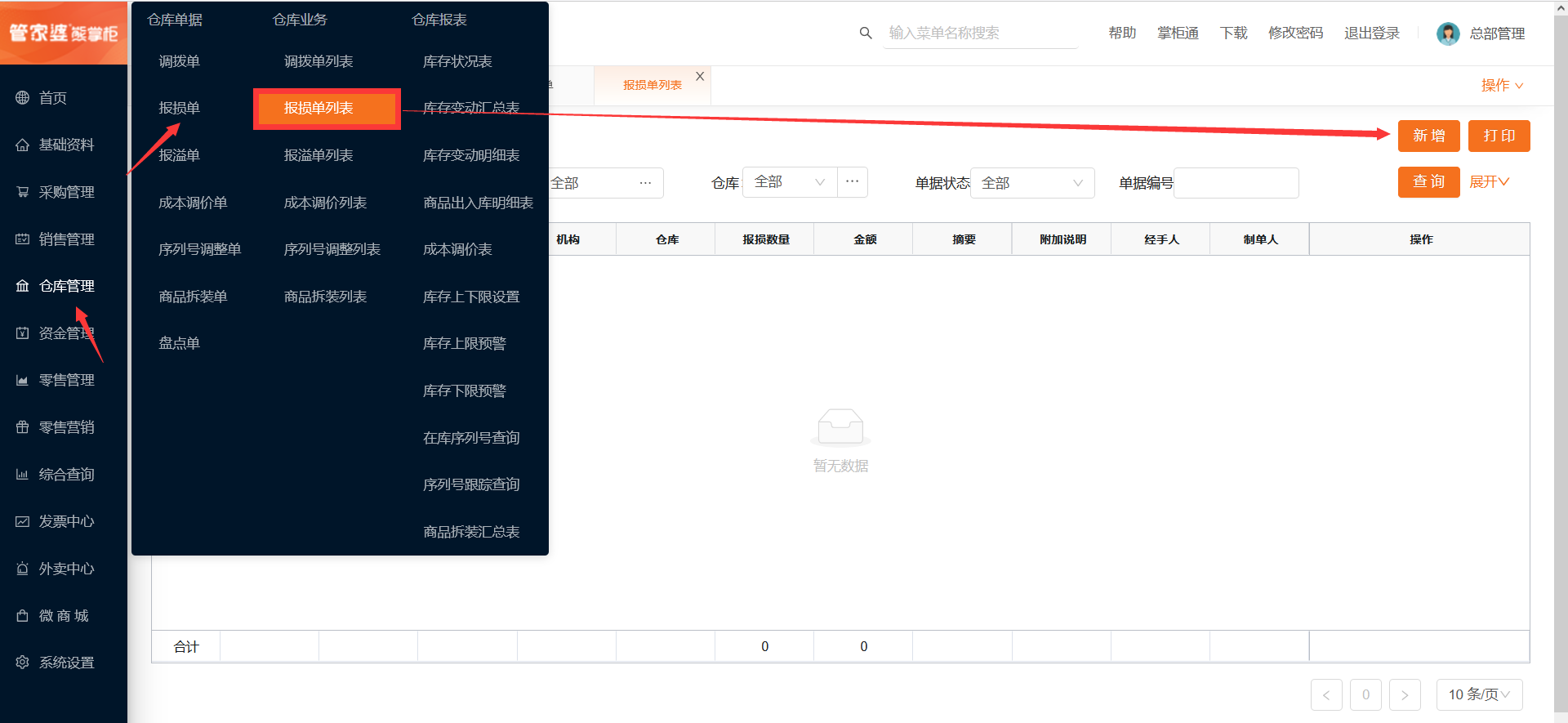This screenshot has height=723, width=1568.
Task: Select the 报损单列表 menu item
Action: click(x=327, y=109)
